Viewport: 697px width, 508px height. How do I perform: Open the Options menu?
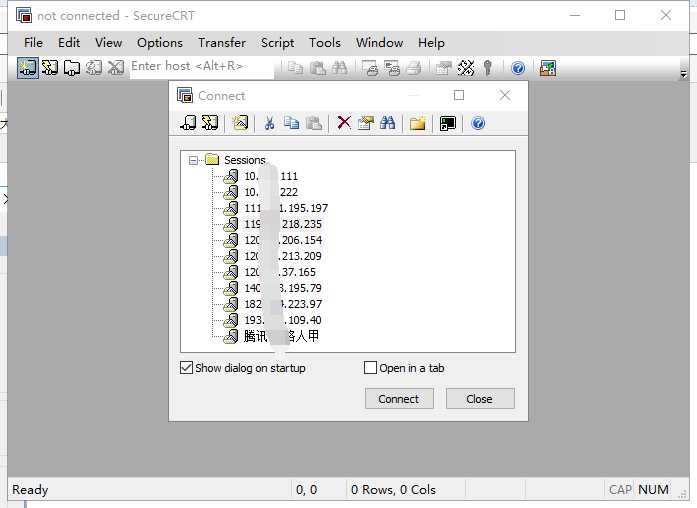click(160, 43)
